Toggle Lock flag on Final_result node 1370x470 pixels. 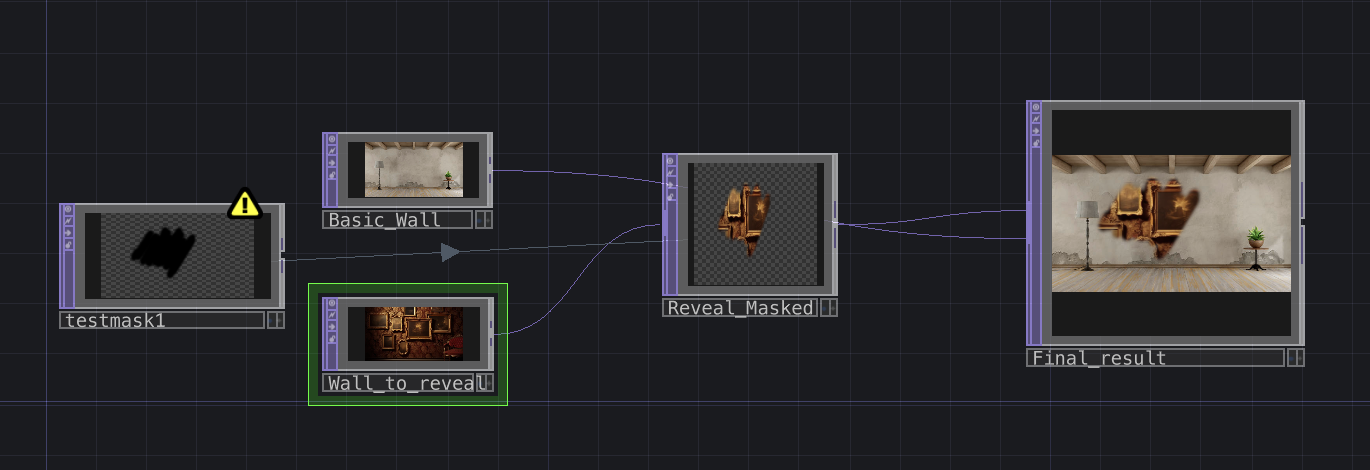coord(1036,143)
